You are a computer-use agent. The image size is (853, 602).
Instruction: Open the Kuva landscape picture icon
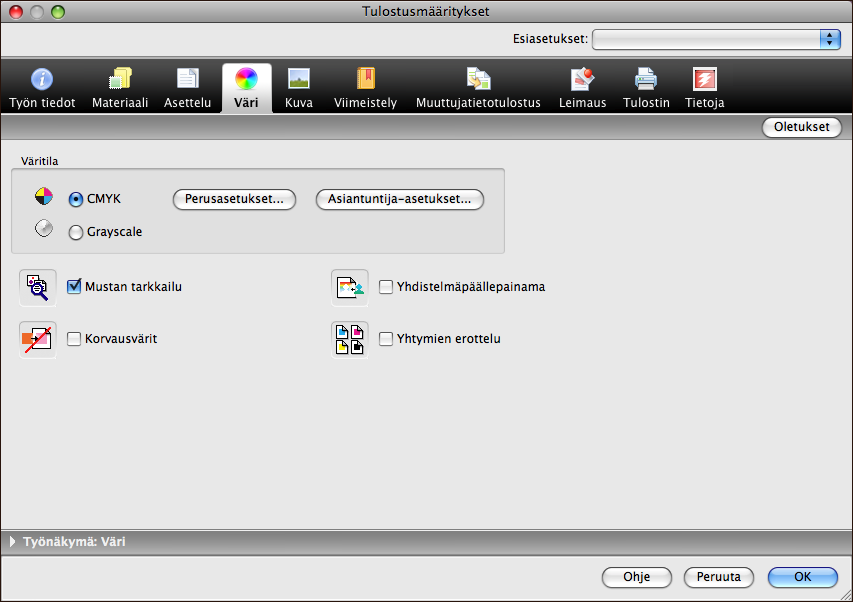[x=299, y=79]
